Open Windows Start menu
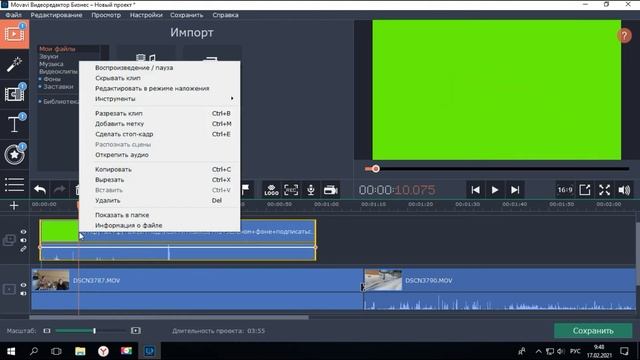 (11, 351)
